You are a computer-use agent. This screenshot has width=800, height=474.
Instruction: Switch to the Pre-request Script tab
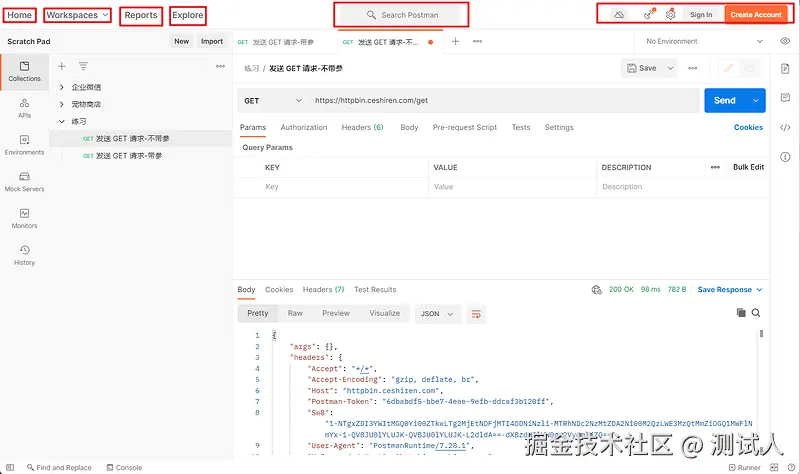(465, 128)
